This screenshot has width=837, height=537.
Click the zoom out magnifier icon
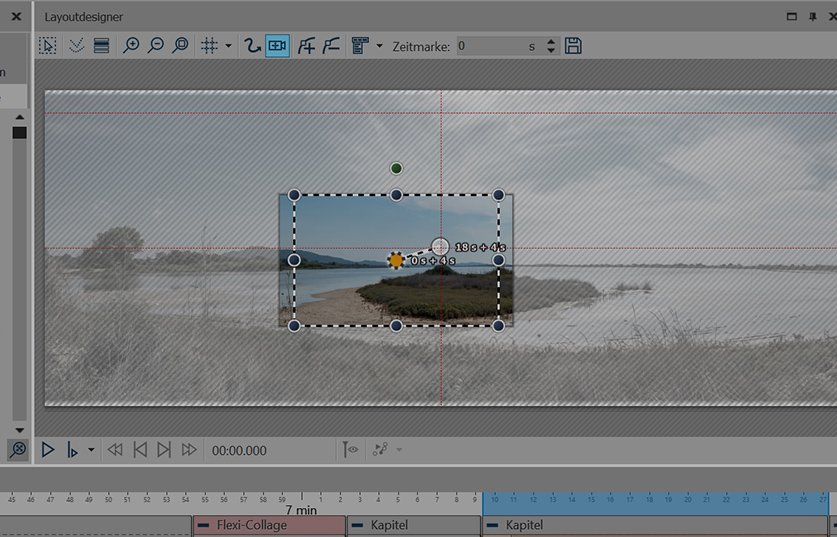pyautogui.click(x=156, y=46)
